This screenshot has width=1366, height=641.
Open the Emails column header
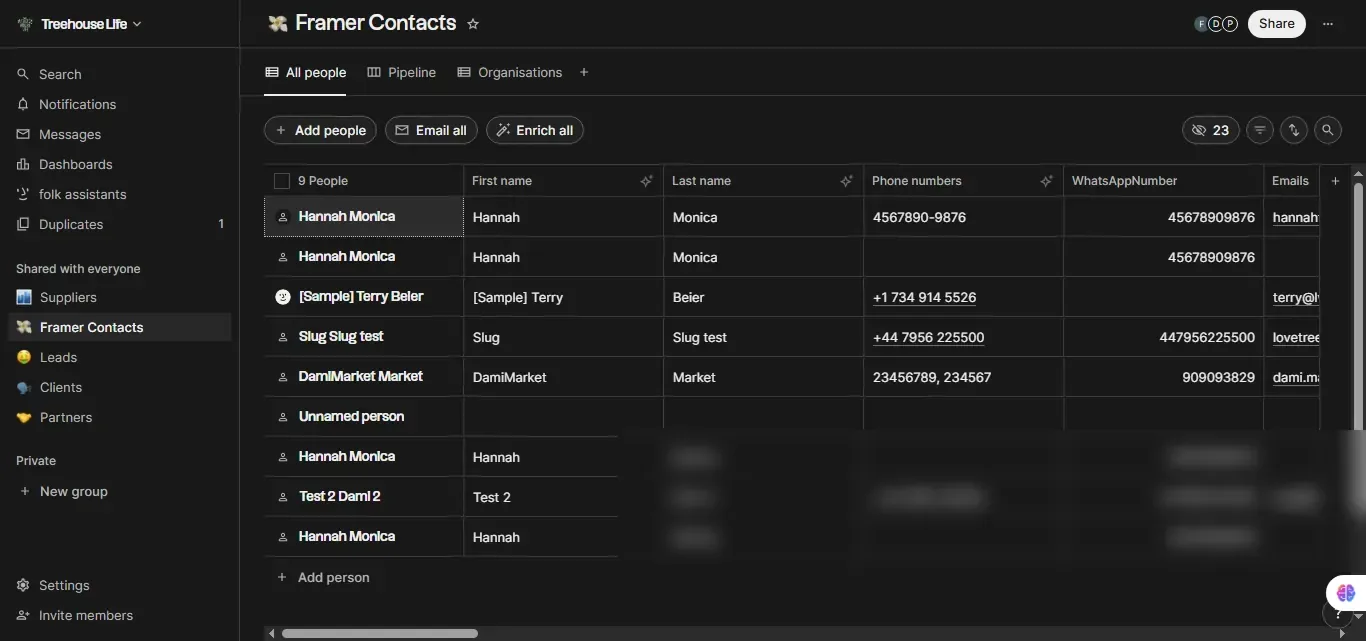pos(1291,181)
